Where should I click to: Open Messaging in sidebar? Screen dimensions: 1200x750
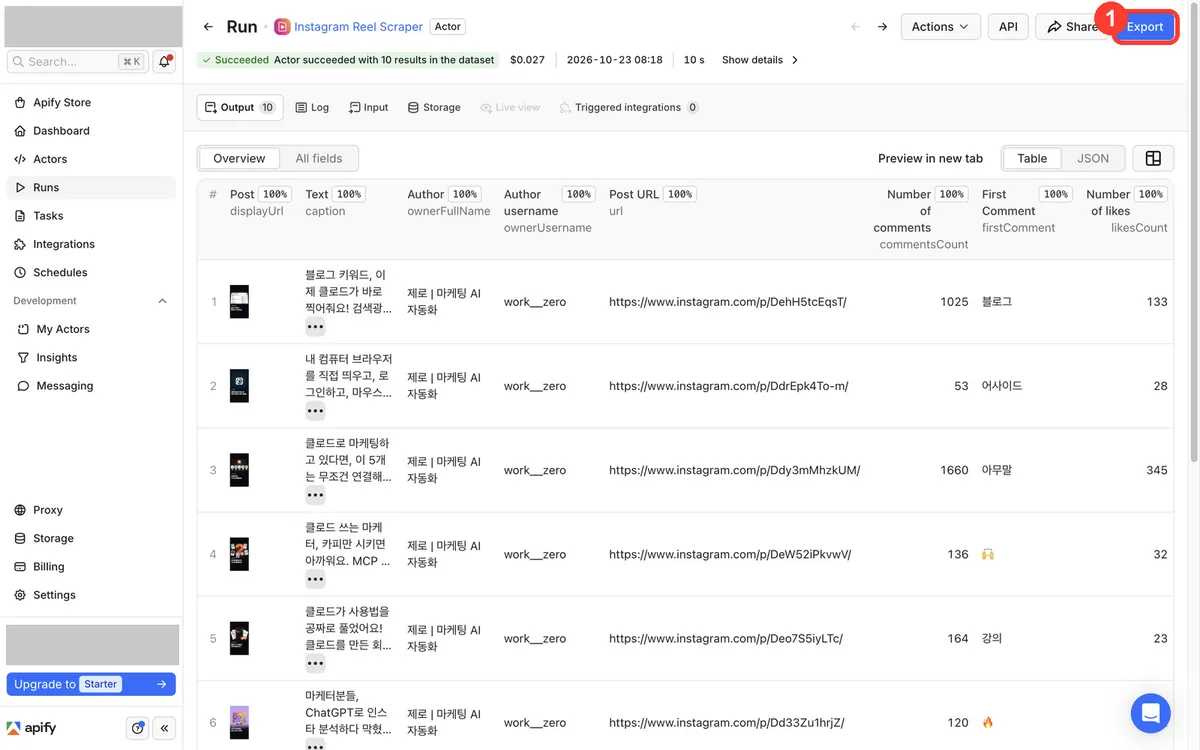tap(91, 386)
